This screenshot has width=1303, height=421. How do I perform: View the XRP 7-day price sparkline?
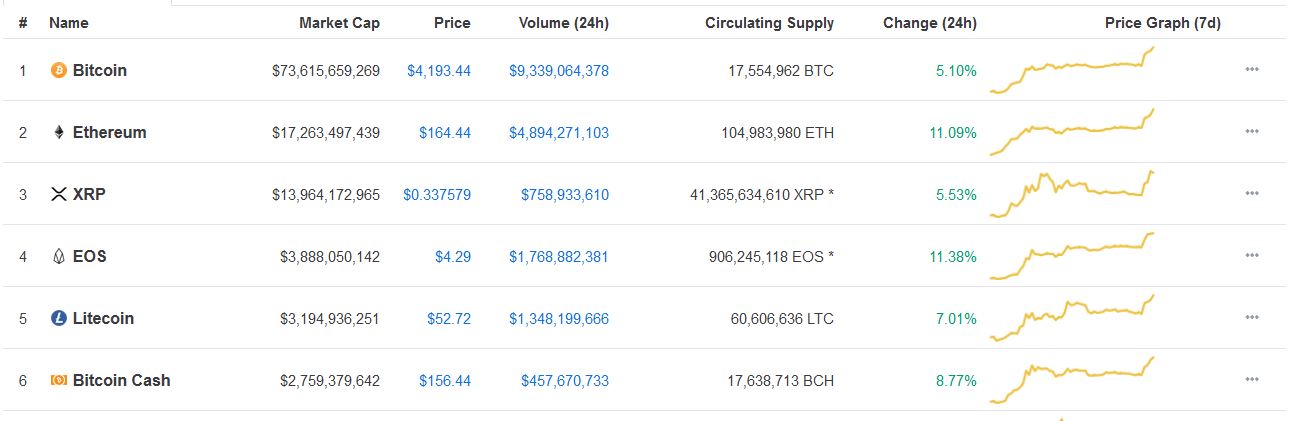point(1072,194)
